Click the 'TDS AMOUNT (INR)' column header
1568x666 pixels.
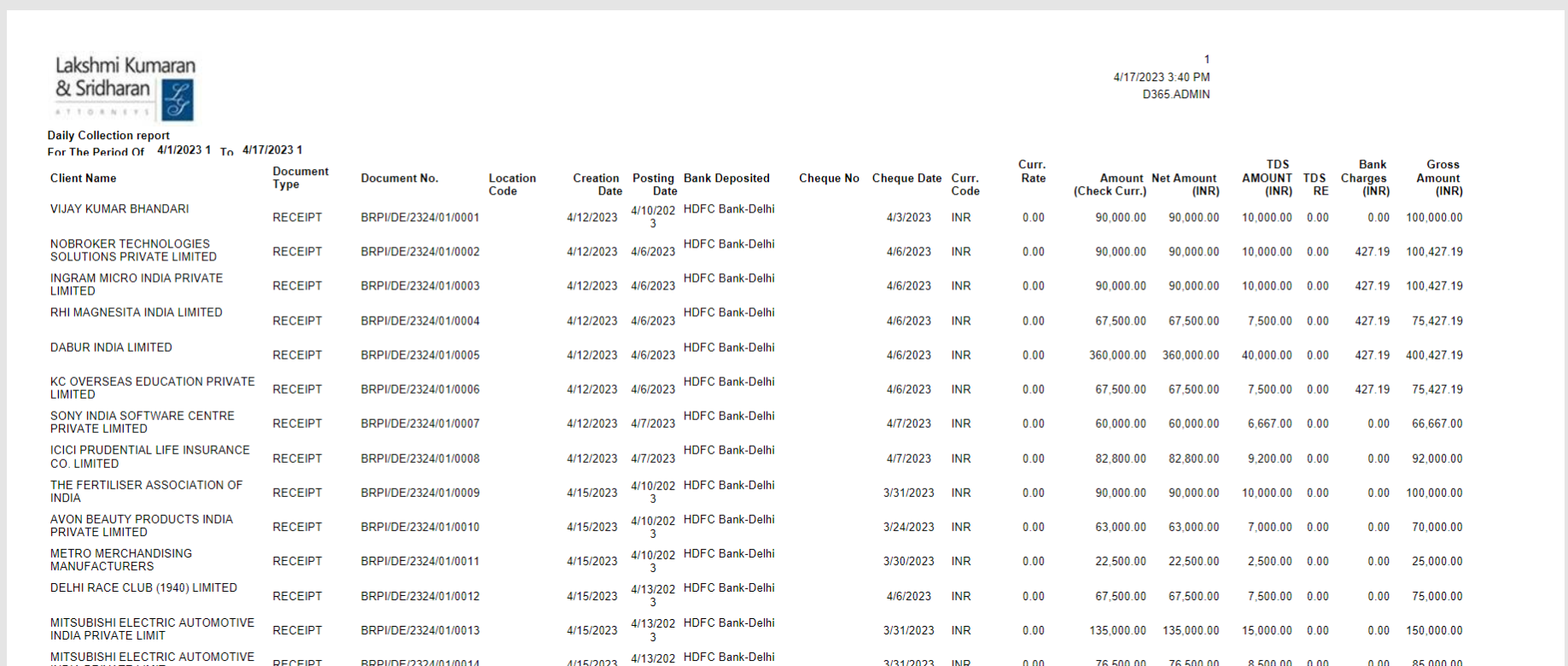click(1267, 178)
